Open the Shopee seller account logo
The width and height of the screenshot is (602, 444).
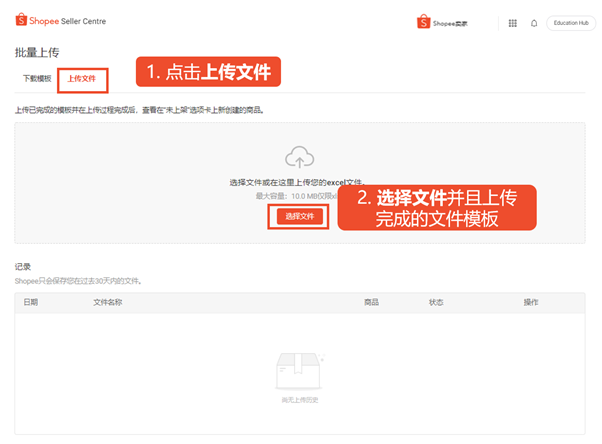point(442,22)
